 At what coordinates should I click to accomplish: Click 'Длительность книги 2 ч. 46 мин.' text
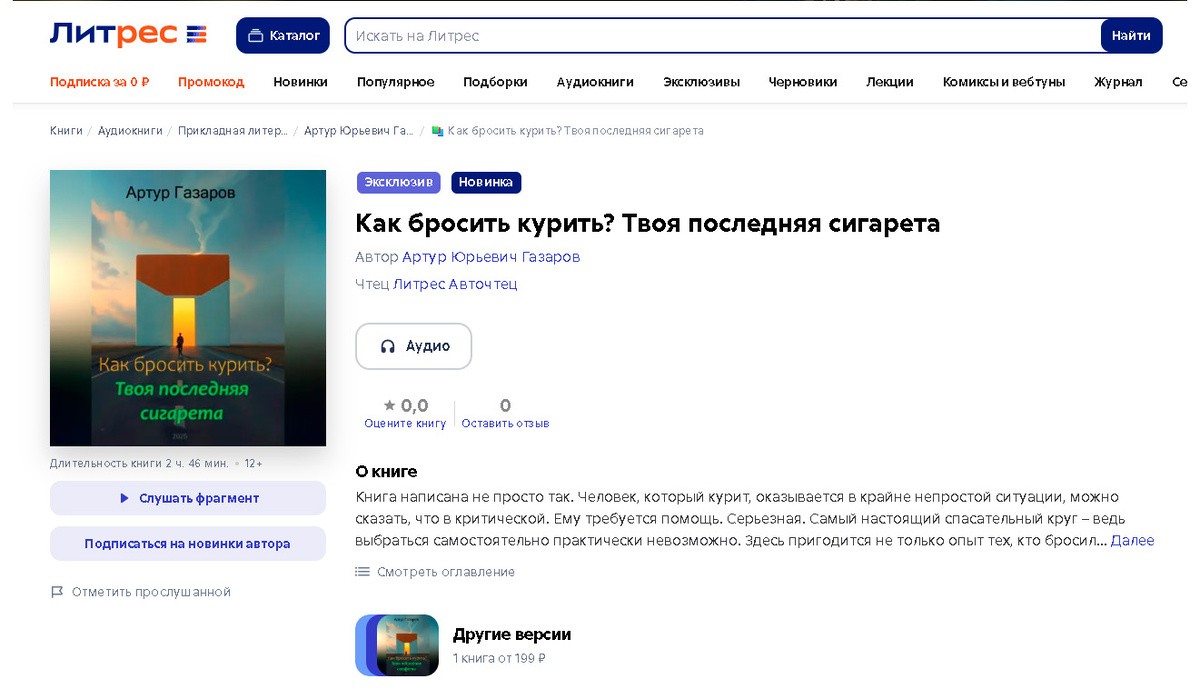click(x=141, y=464)
